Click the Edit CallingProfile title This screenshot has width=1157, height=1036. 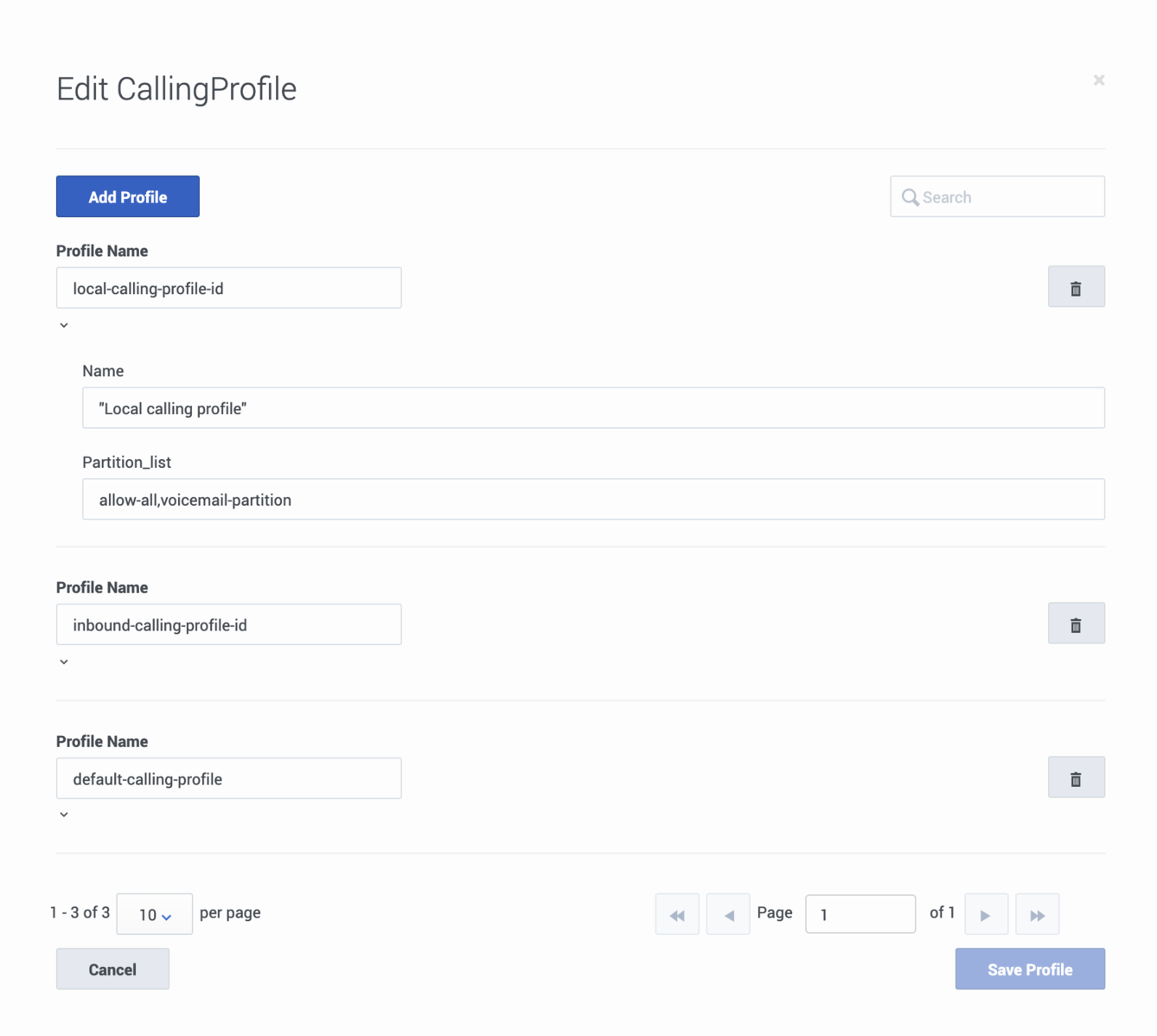(x=176, y=89)
